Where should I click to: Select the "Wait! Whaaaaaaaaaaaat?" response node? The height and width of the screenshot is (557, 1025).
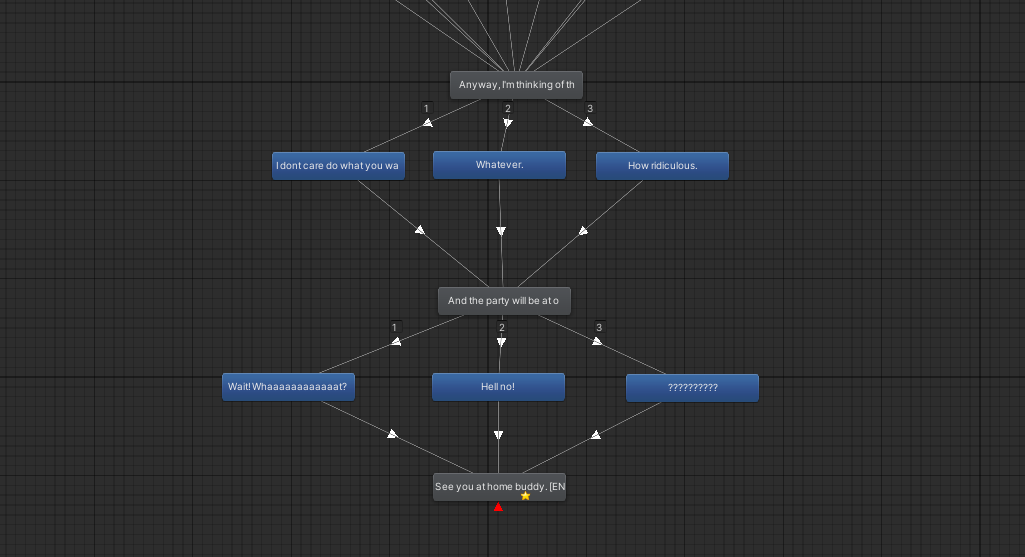click(x=288, y=387)
